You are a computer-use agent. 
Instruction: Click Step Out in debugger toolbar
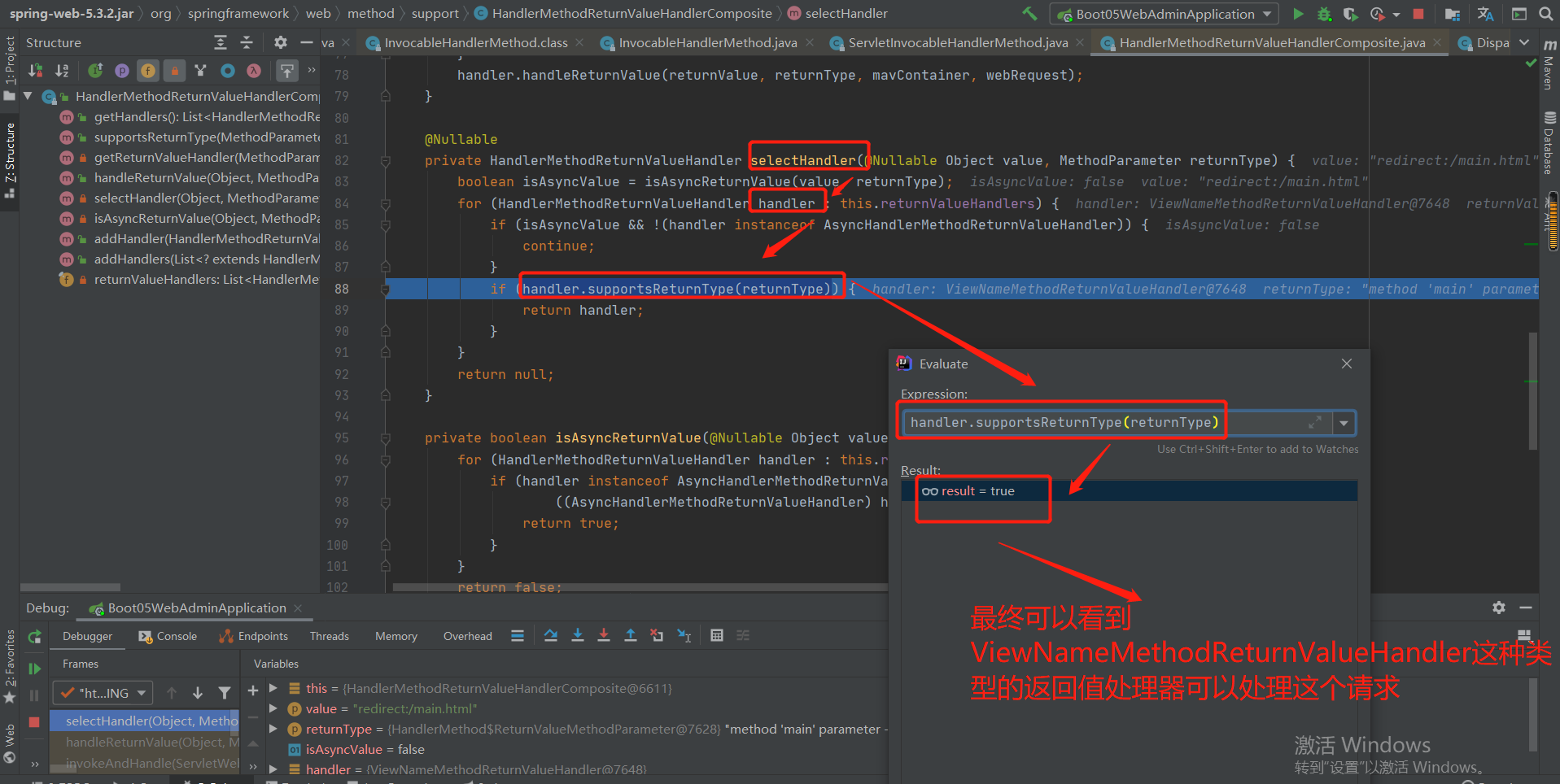pyautogui.click(x=631, y=636)
